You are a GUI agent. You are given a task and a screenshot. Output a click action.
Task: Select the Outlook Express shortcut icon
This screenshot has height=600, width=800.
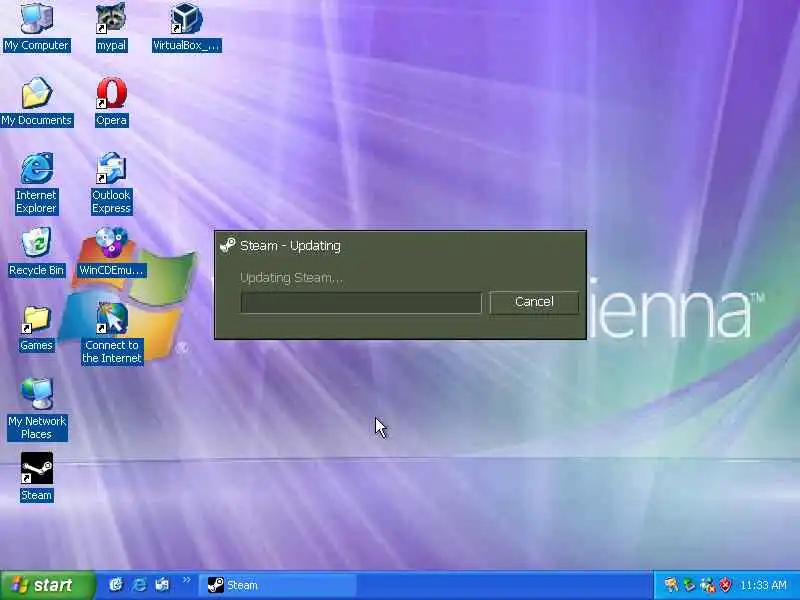[x=111, y=168]
